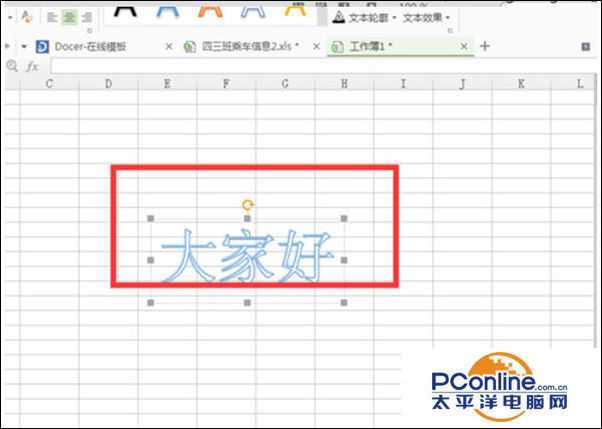
Task: Select column H header
Action: 344,83
